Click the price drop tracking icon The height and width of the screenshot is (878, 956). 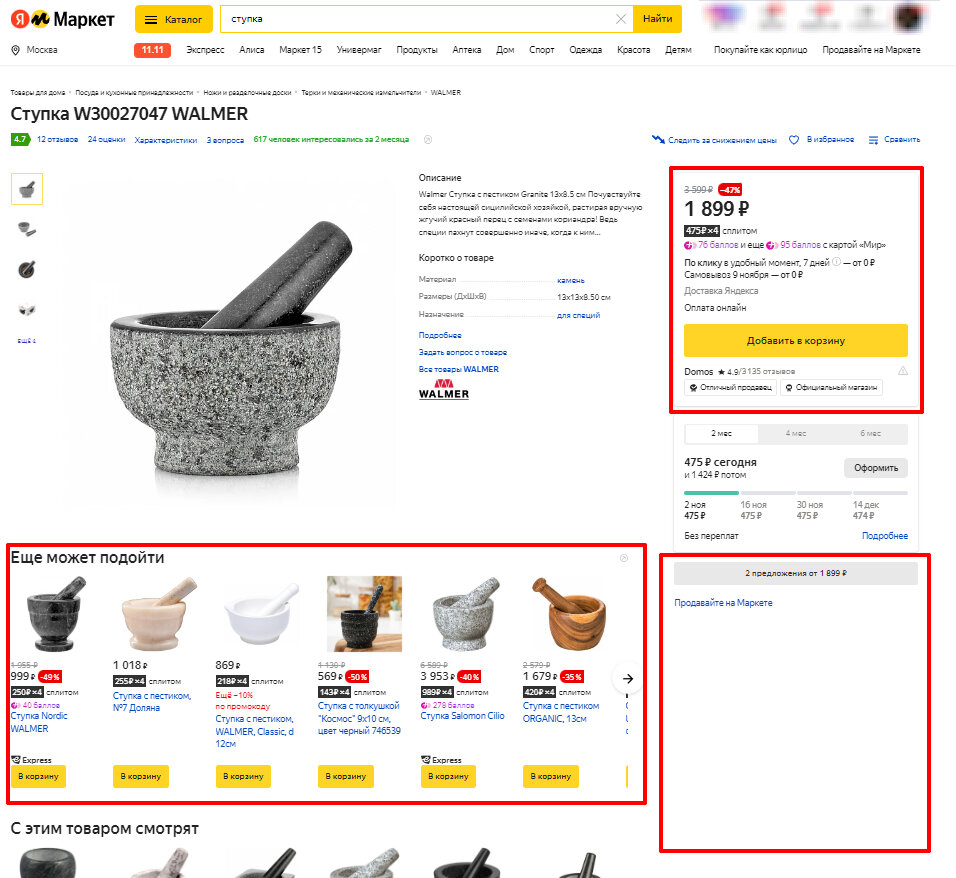[658, 140]
